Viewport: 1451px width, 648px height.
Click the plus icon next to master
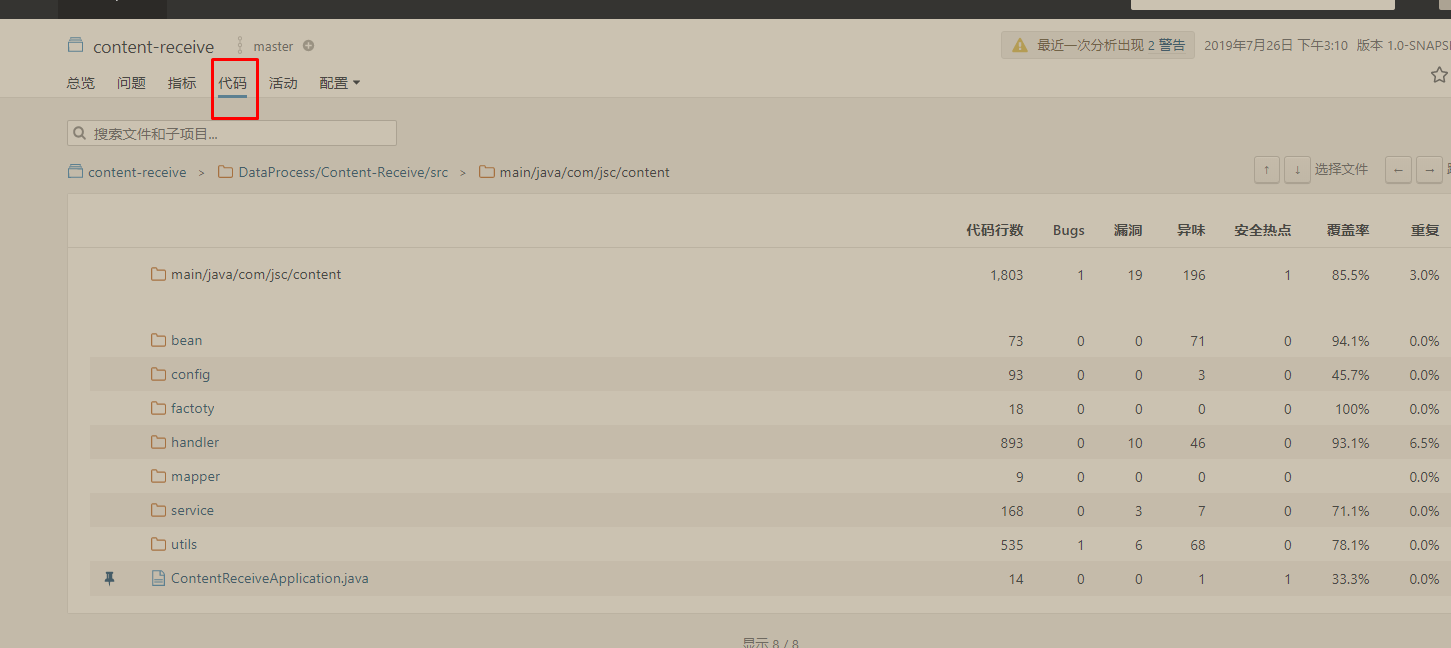click(x=308, y=46)
